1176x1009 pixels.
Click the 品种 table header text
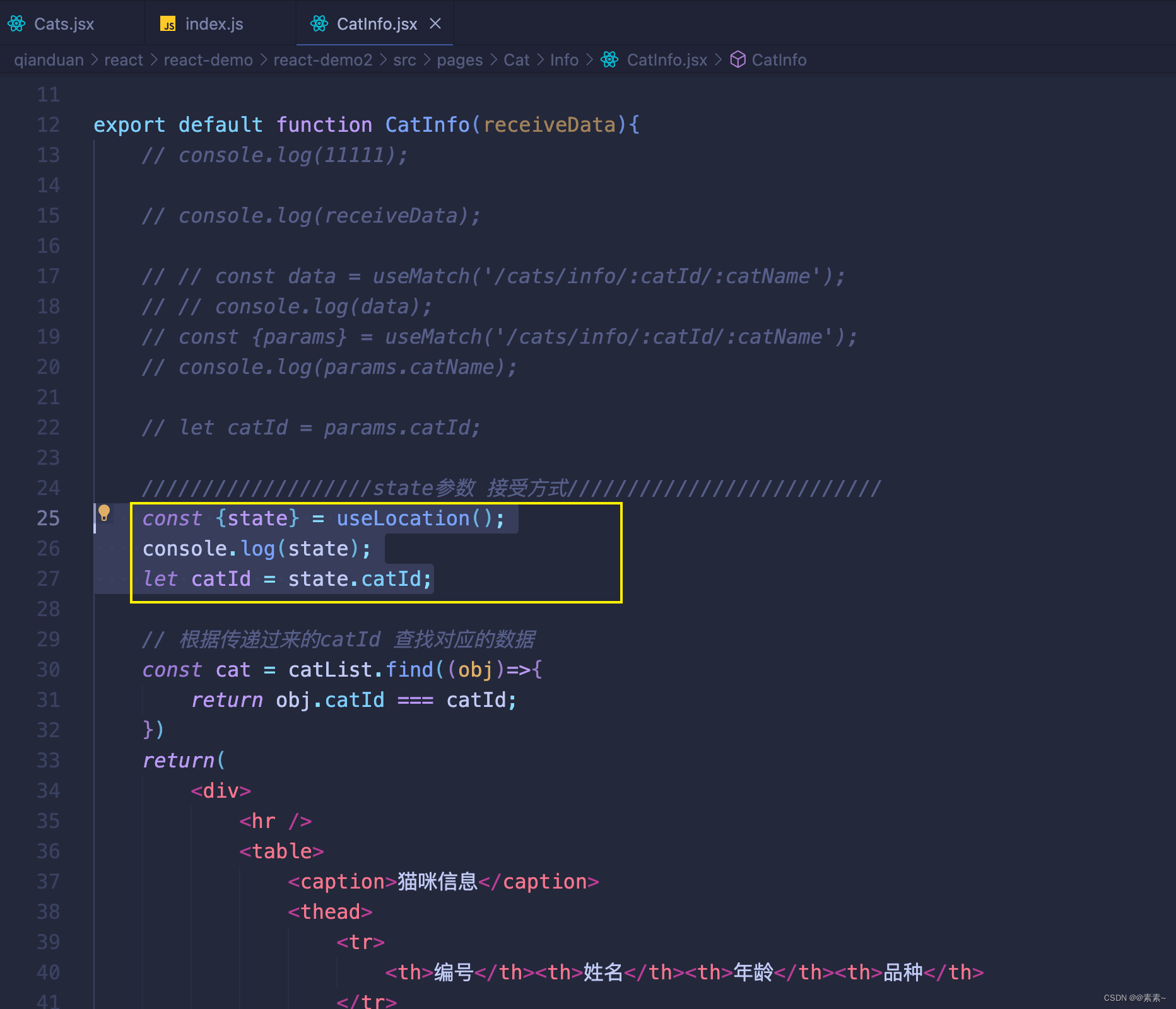pyautogui.click(x=903, y=972)
